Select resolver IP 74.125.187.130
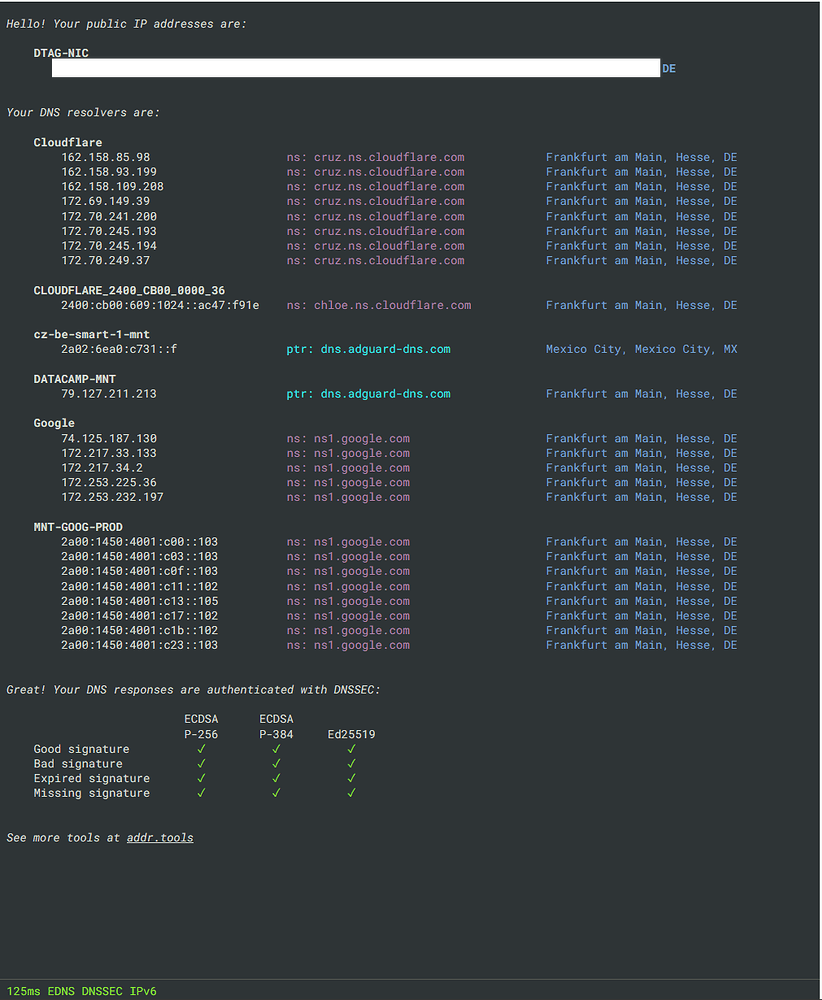The width and height of the screenshot is (822, 1000). click(x=109, y=438)
